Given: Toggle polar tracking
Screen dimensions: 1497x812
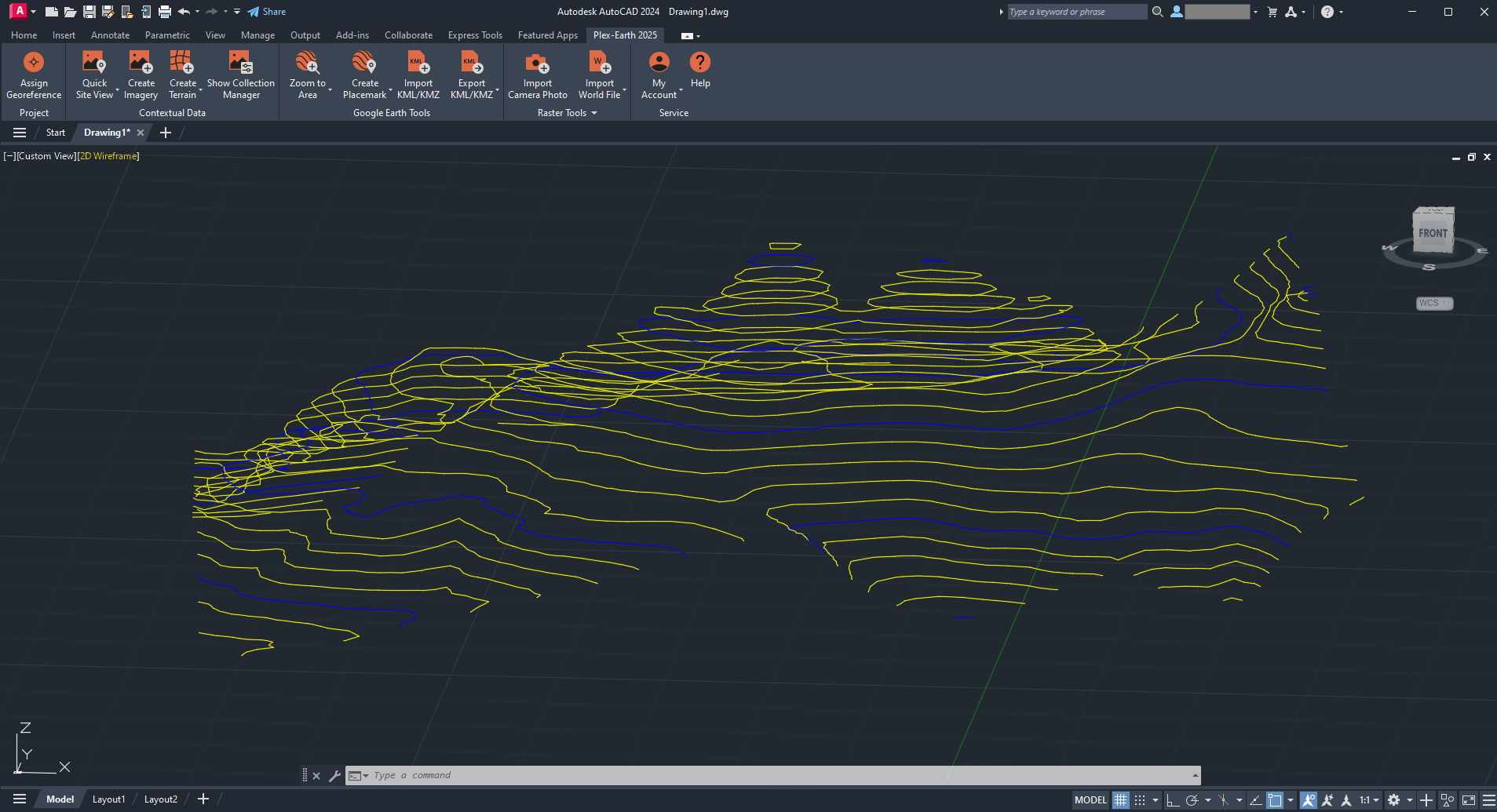Looking at the screenshot, I should click(1192, 800).
